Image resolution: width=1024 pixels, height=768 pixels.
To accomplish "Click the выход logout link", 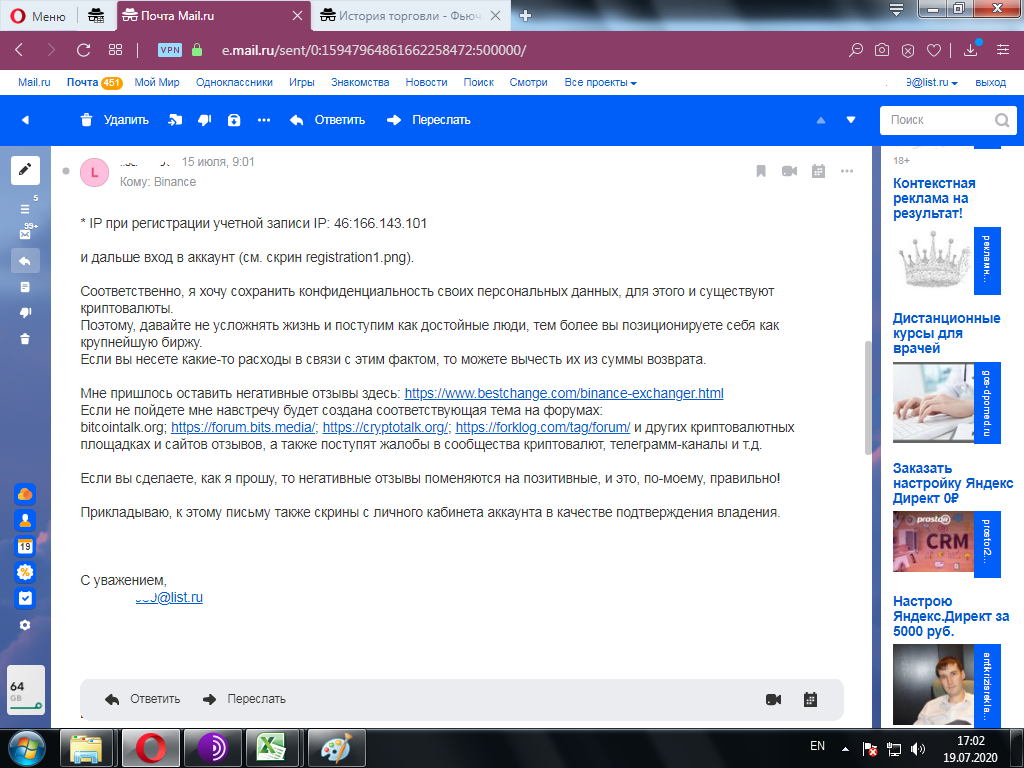I will tap(990, 82).
